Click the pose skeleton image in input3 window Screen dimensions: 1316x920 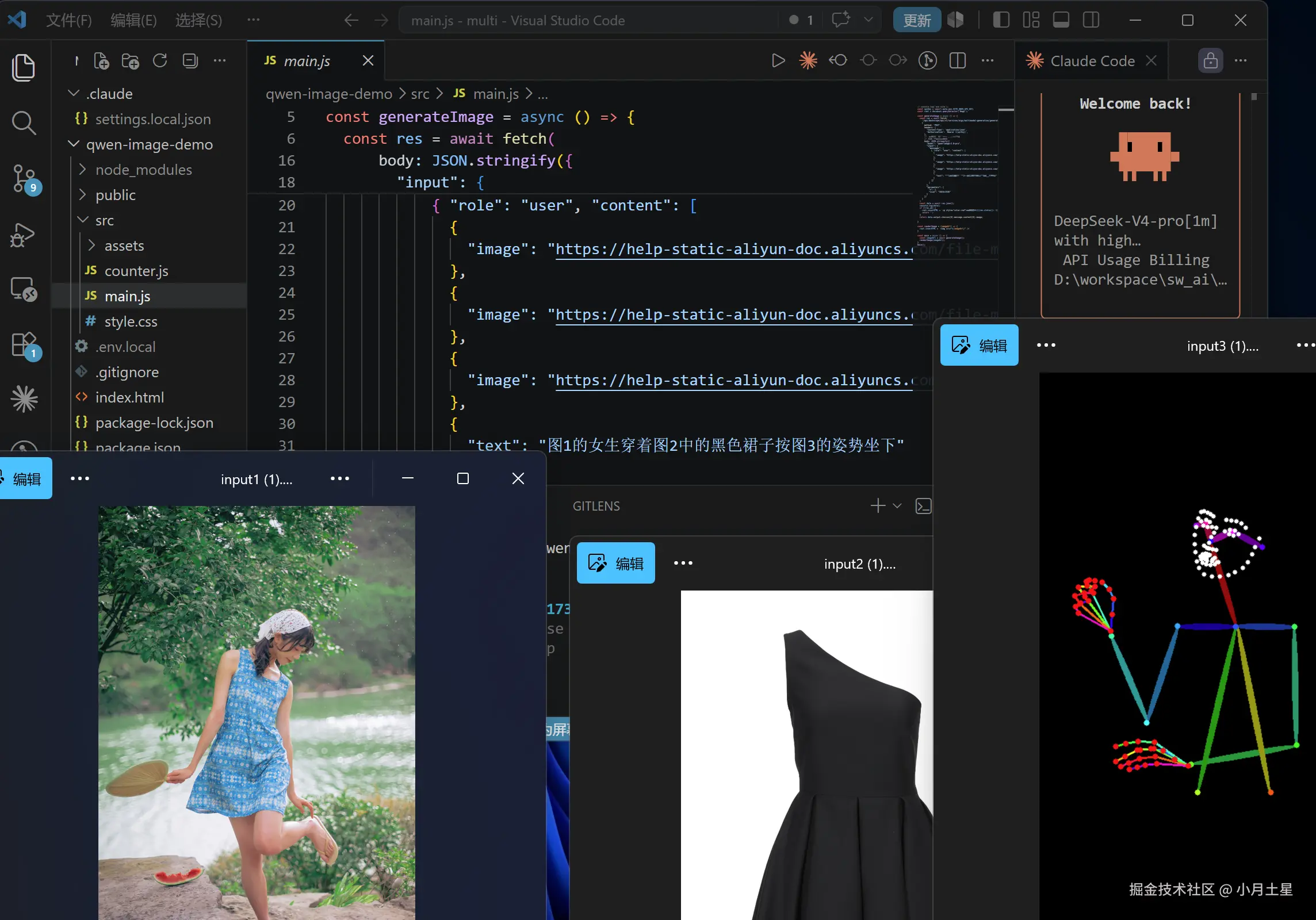(1177, 646)
